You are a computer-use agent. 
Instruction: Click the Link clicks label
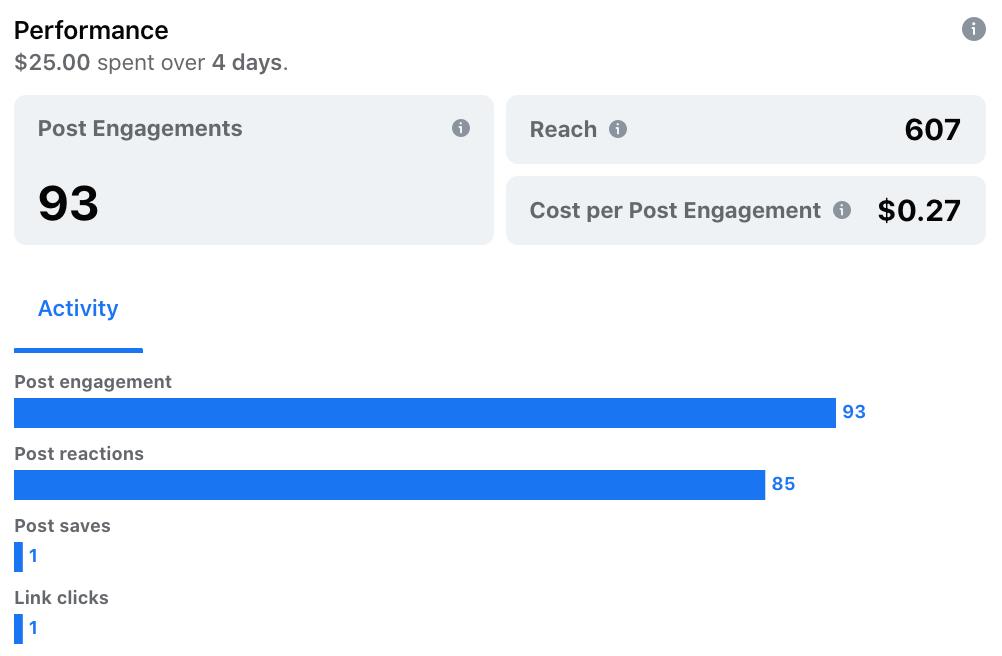pos(61,598)
